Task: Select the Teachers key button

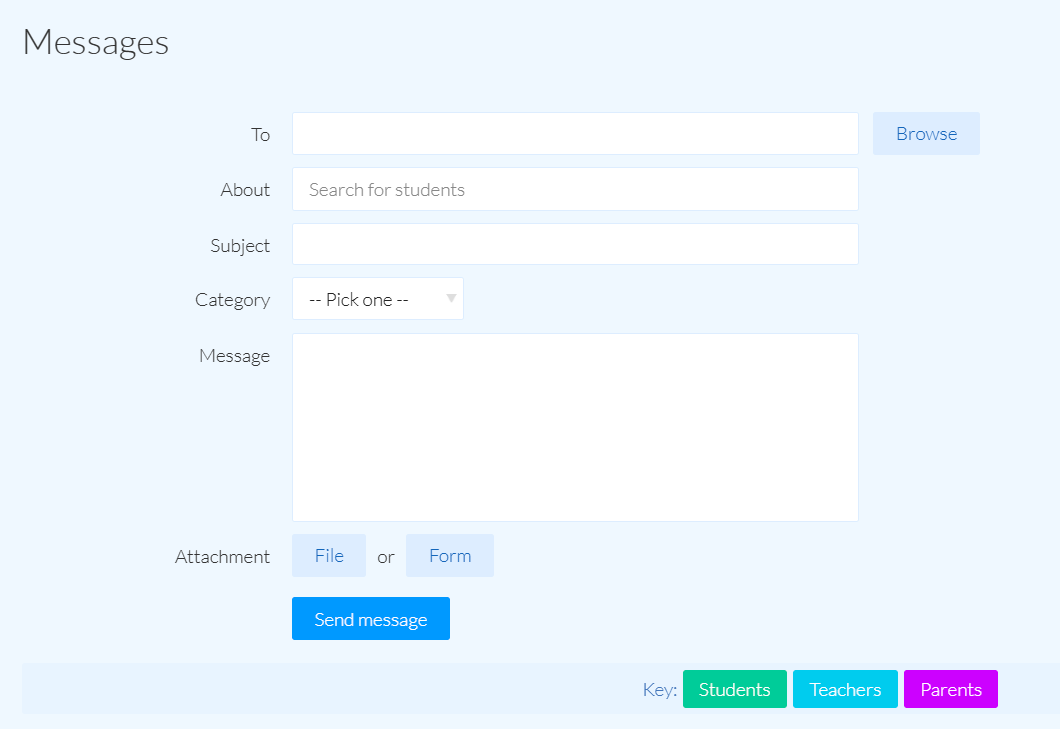Action: tap(845, 689)
